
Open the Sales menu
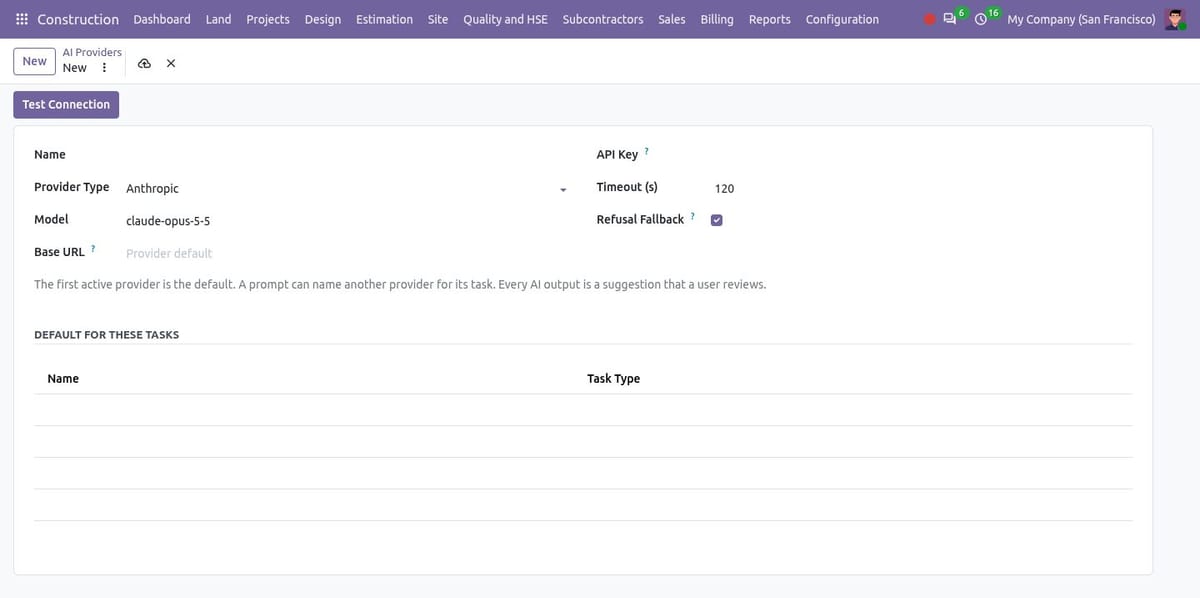[x=672, y=19]
